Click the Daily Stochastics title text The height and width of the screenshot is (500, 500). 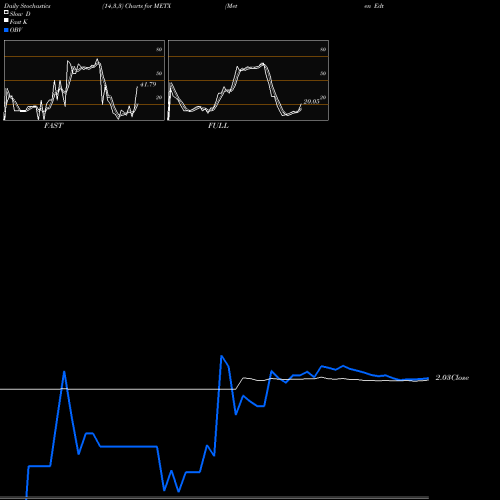[x=27, y=6]
